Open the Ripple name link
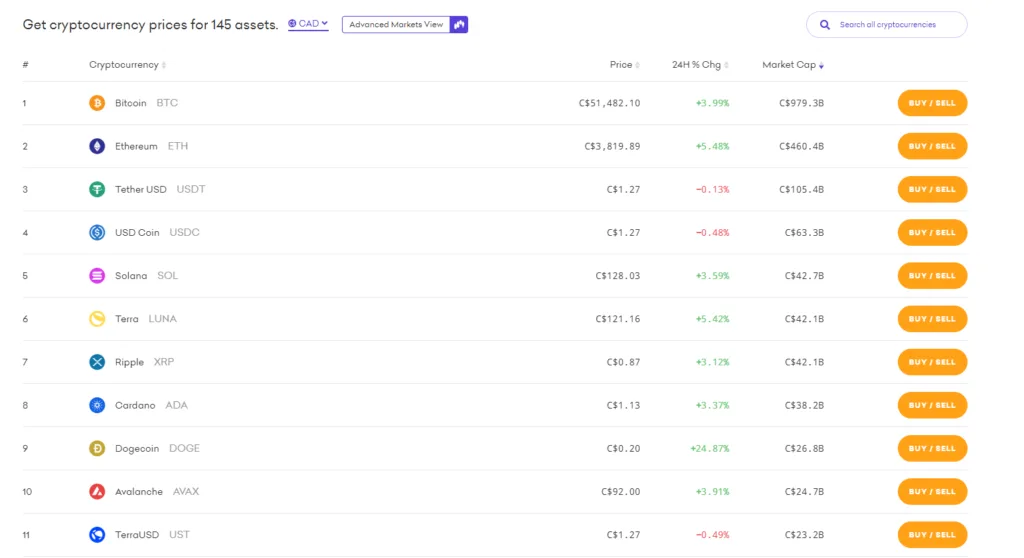Screen dimensions: 1024x558 point(129,362)
